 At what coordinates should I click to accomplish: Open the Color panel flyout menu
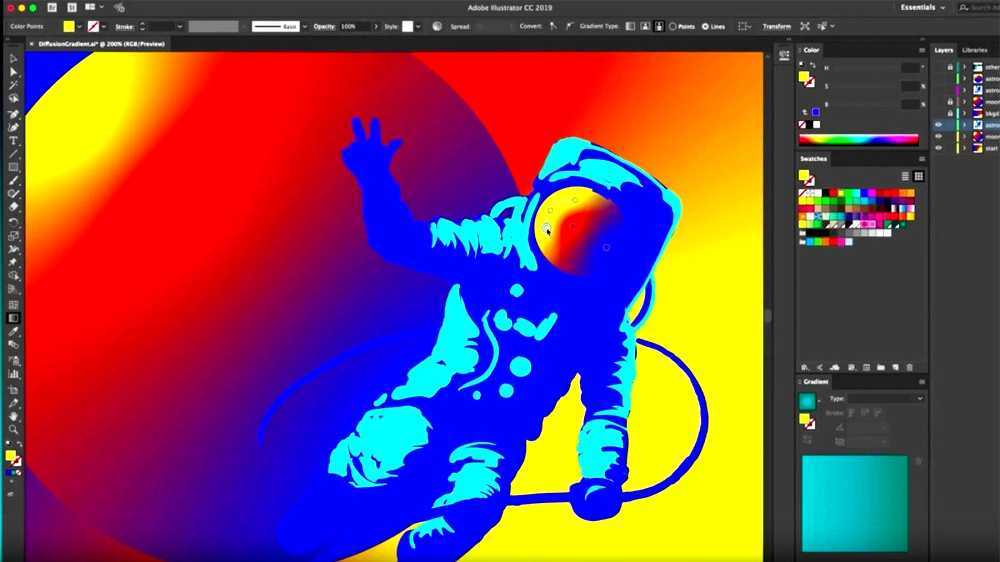pyautogui.click(x=922, y=50)
